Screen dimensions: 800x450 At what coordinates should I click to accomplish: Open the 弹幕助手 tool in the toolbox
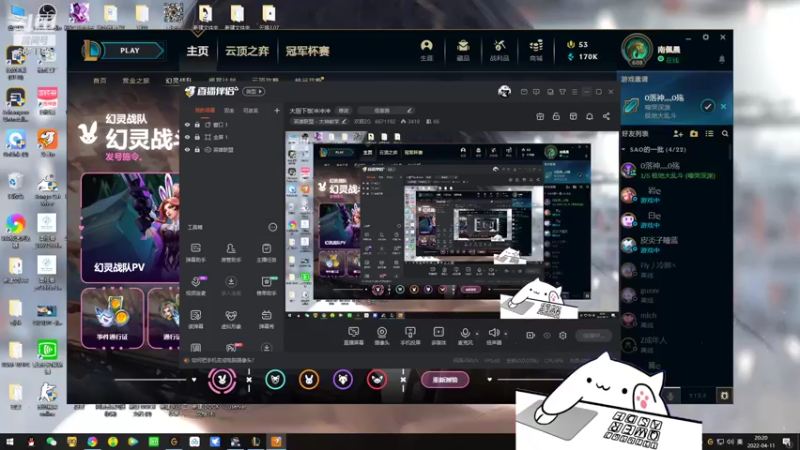(196, 253)
